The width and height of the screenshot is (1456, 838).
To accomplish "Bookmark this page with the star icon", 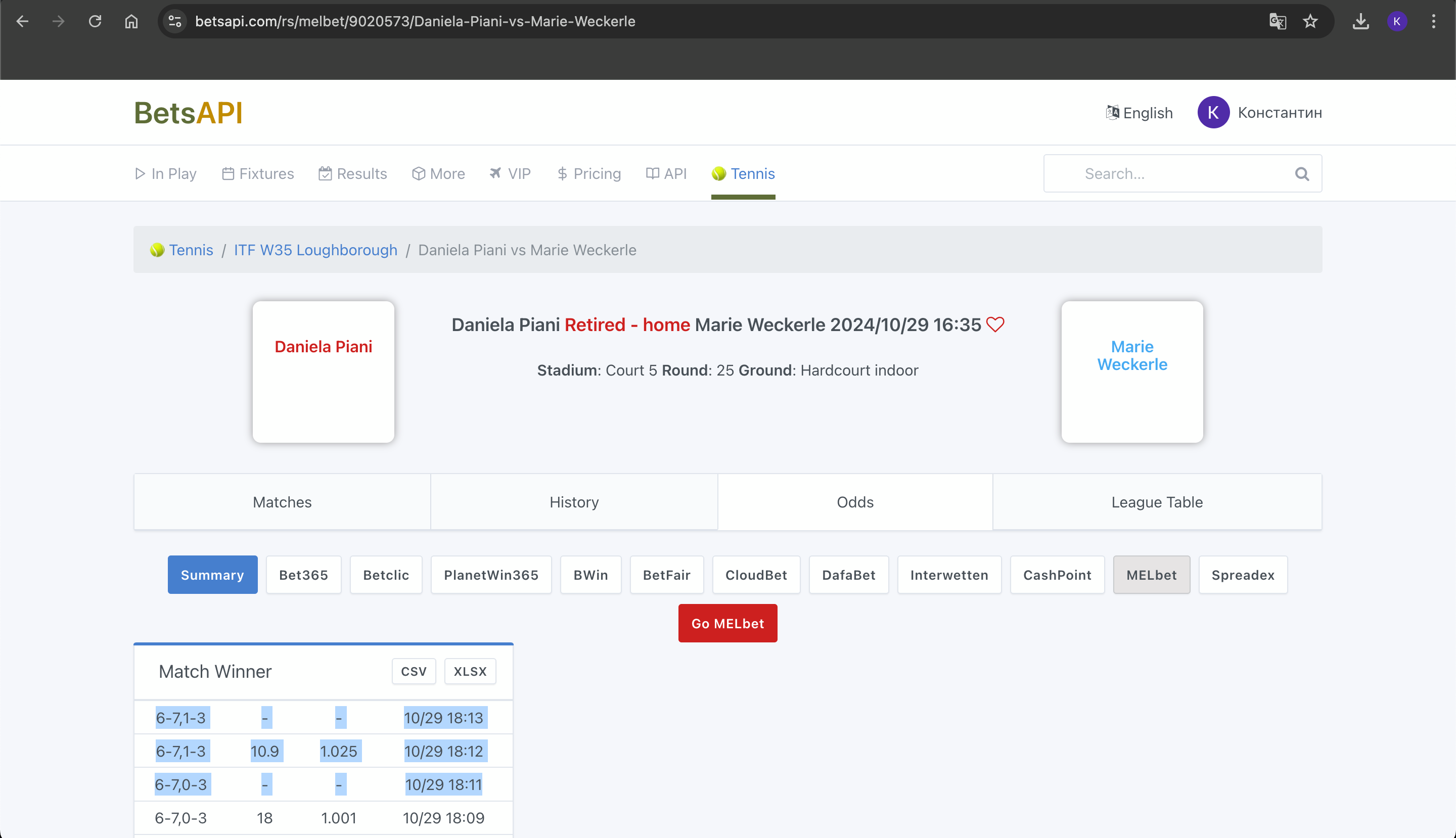I will coord(1310,21).
